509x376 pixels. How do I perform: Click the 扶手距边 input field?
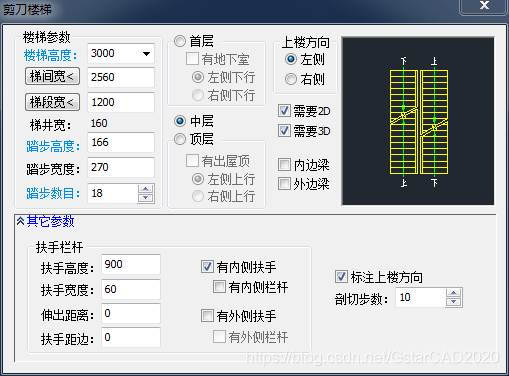pyautogui.click(x=131, y=337)
